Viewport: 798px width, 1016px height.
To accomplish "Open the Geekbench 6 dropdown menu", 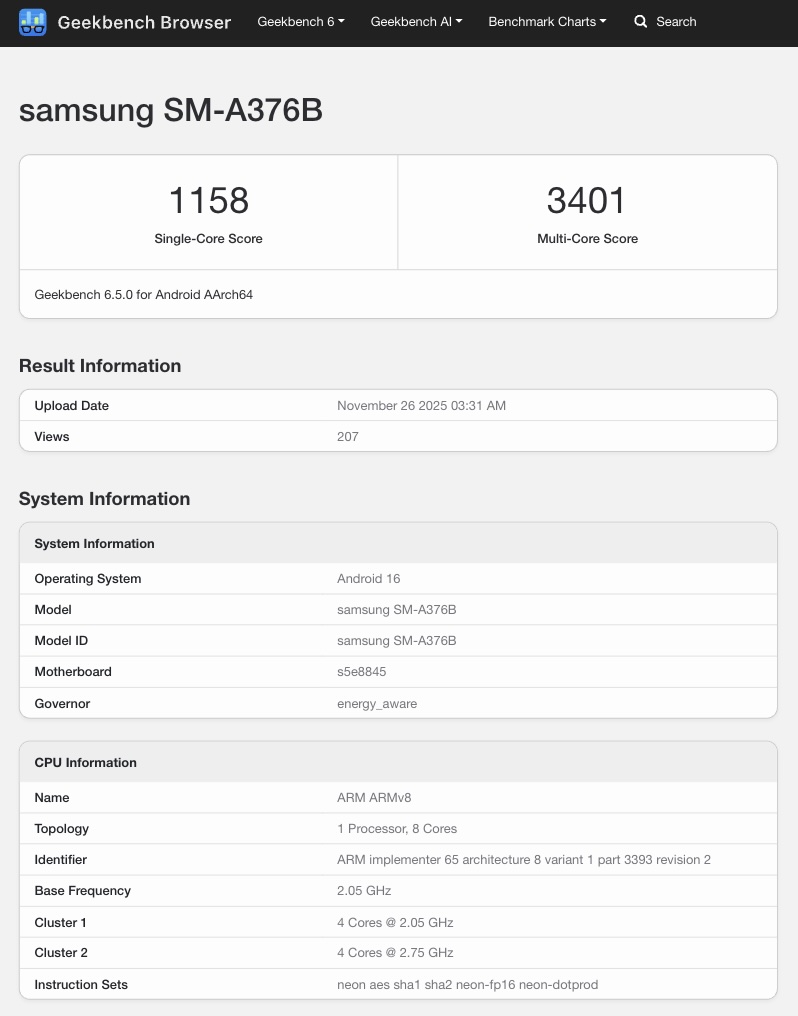I will (300, 22).
